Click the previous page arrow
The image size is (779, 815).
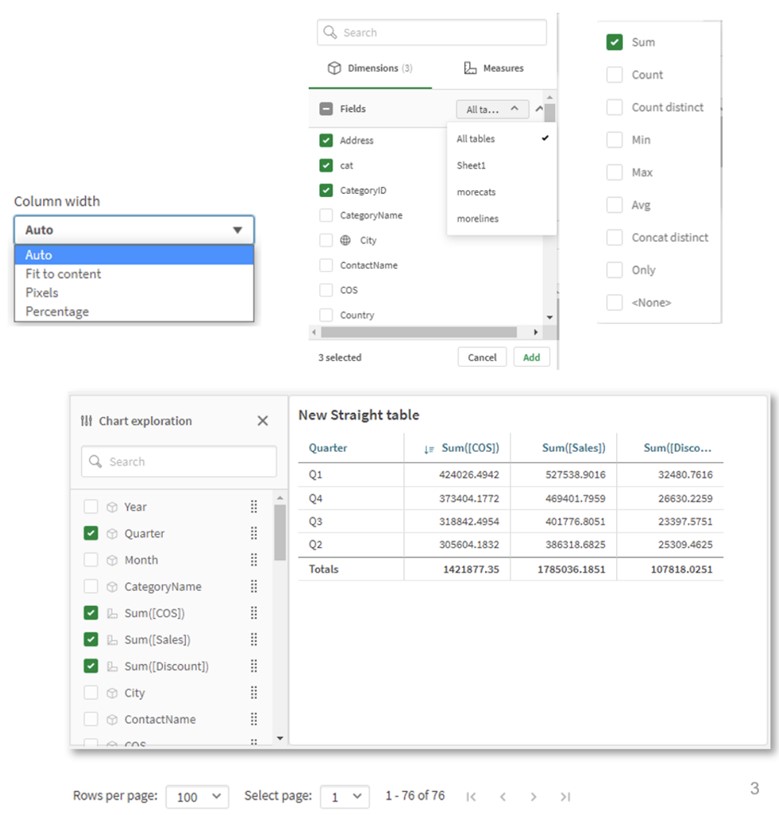click(503, 796)
